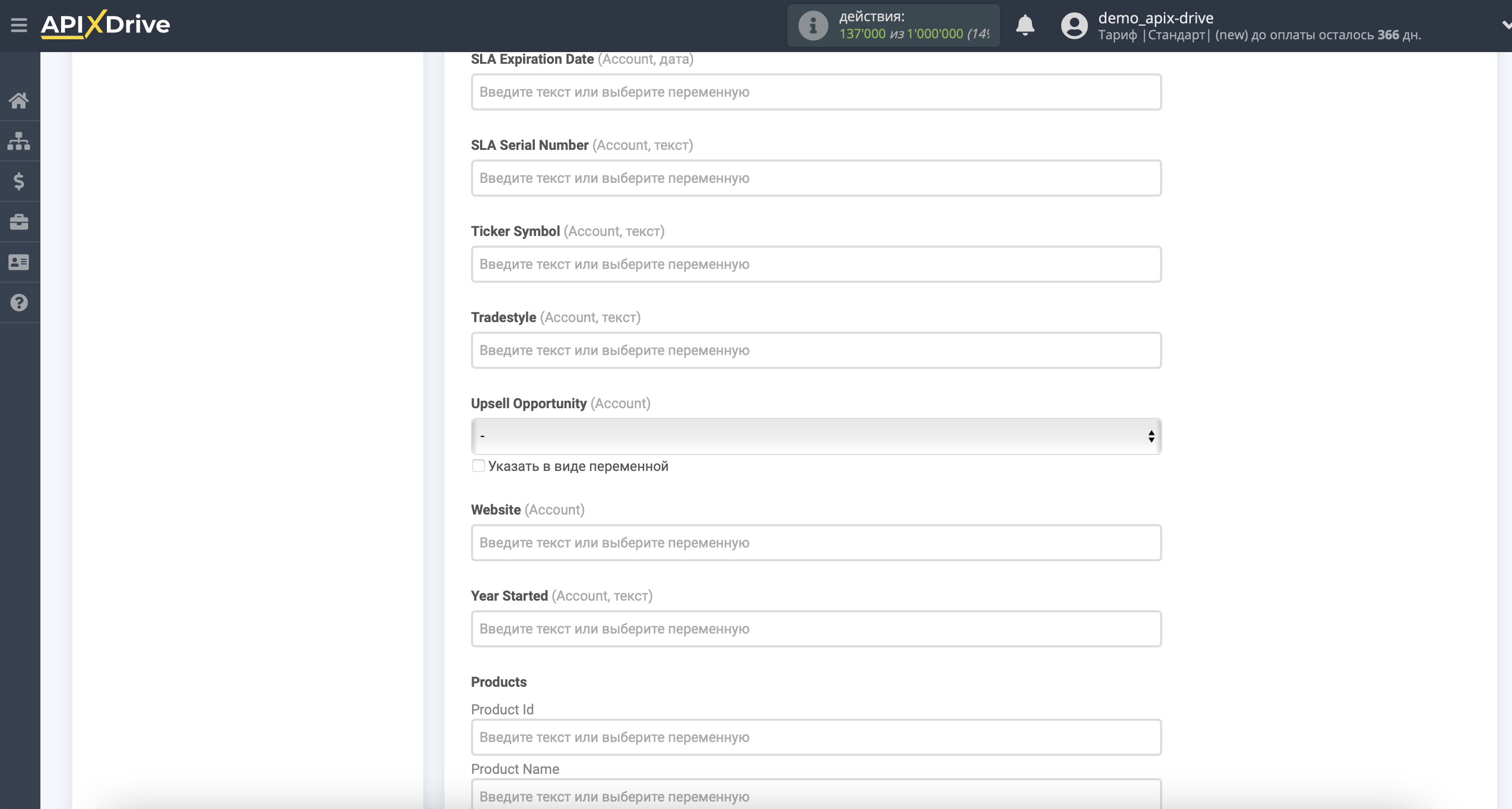Click the Upsell Opportunity label

point(528,403)
